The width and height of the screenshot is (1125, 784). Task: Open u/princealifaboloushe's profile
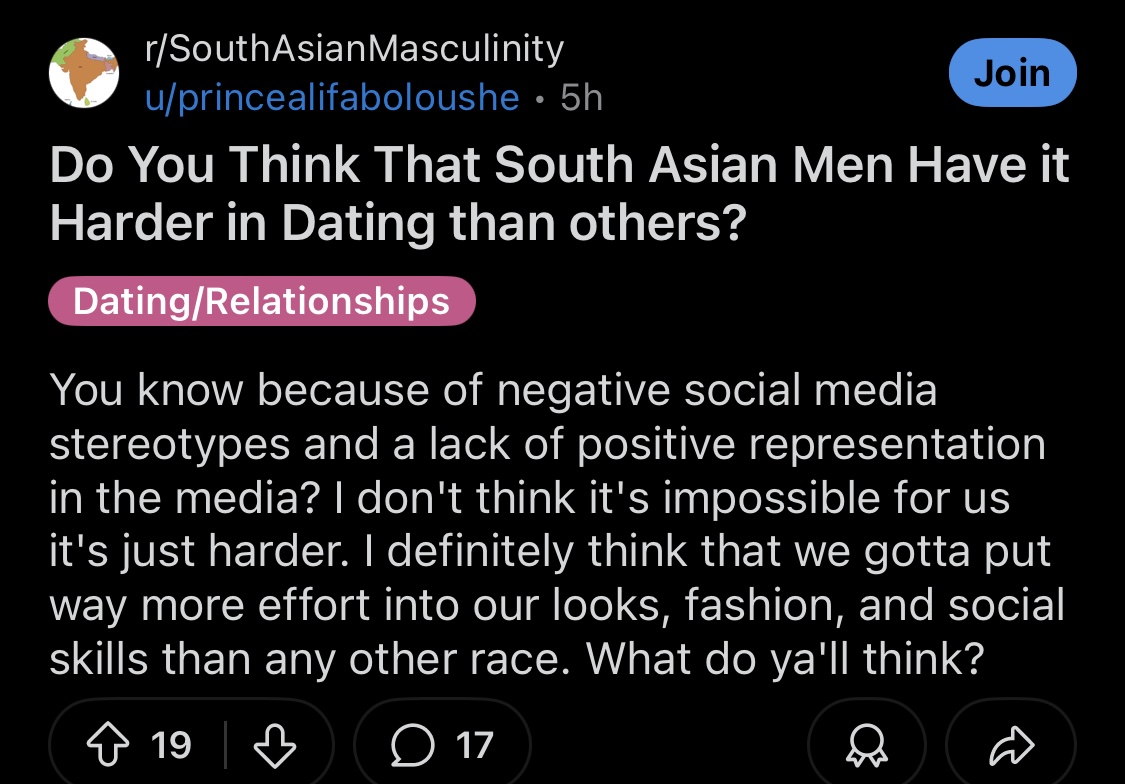pyautogui.click(x=332, y=97)
